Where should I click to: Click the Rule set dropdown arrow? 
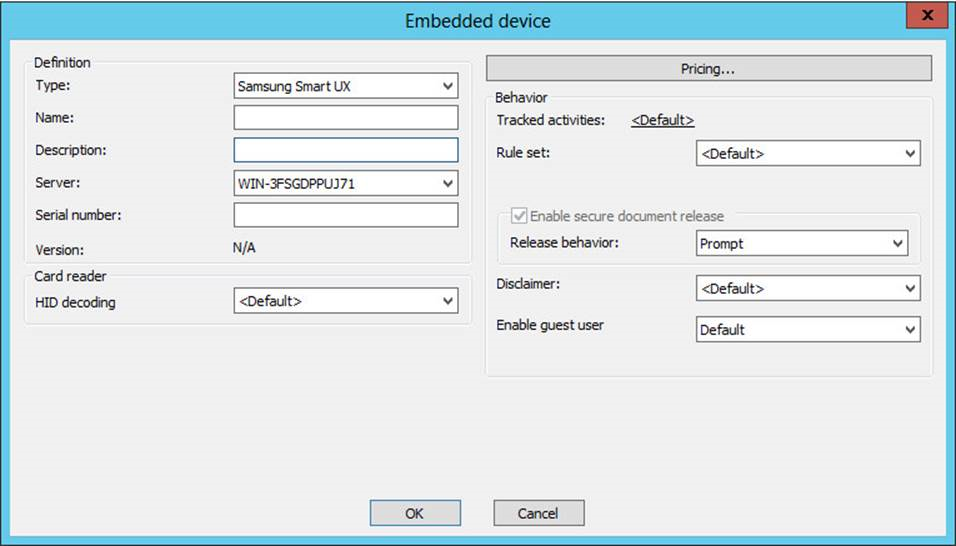(910, 154)
